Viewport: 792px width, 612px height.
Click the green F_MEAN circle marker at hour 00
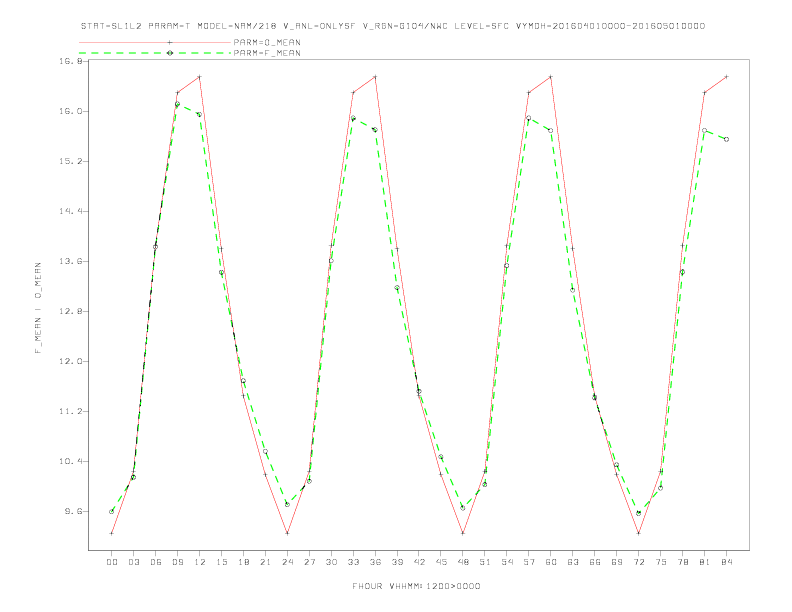tap(112, 512)
